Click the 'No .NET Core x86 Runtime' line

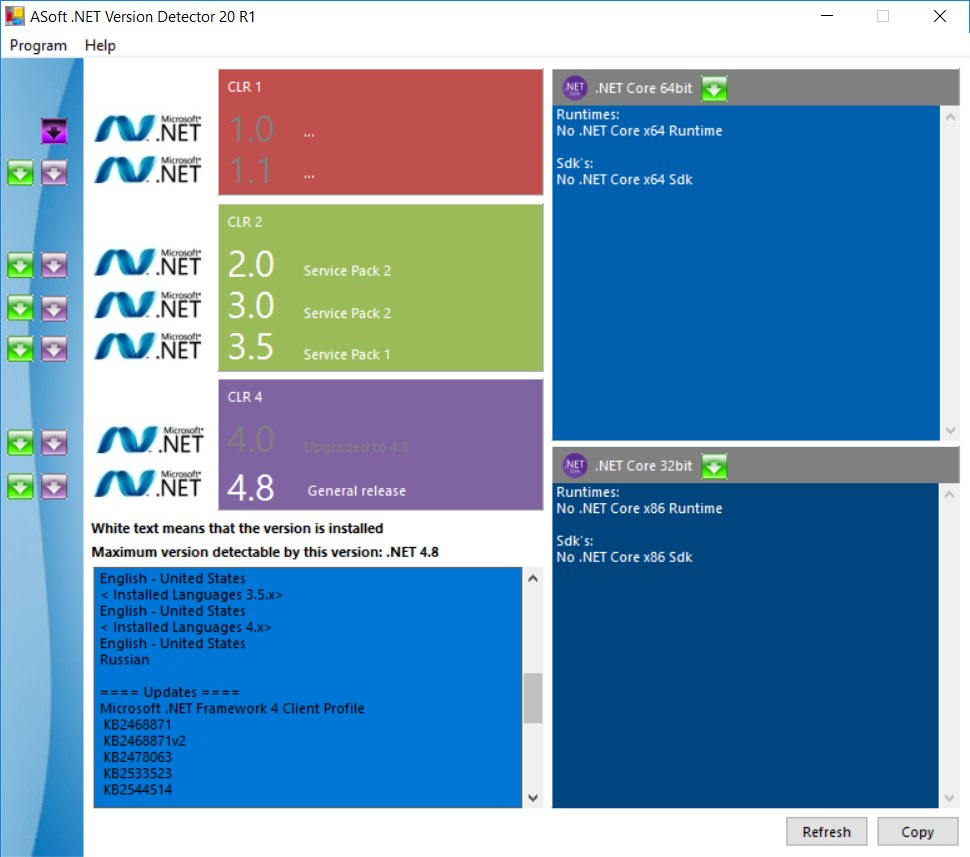(x=639, y=509)
